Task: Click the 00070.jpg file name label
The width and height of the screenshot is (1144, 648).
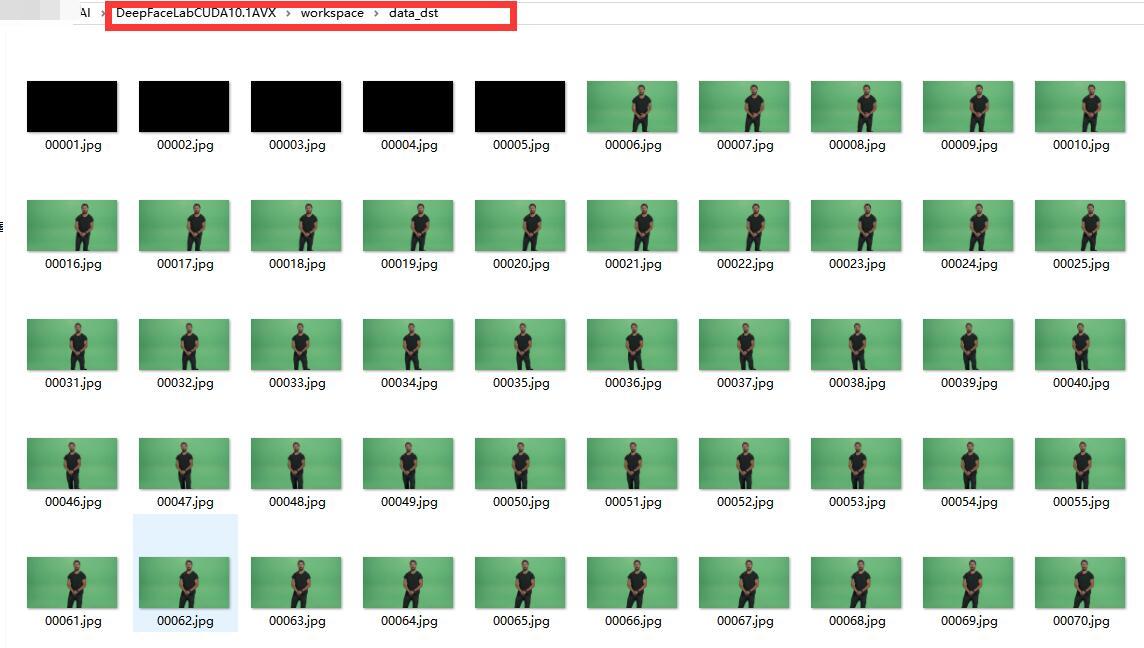Action: [x=1081, y=621]
